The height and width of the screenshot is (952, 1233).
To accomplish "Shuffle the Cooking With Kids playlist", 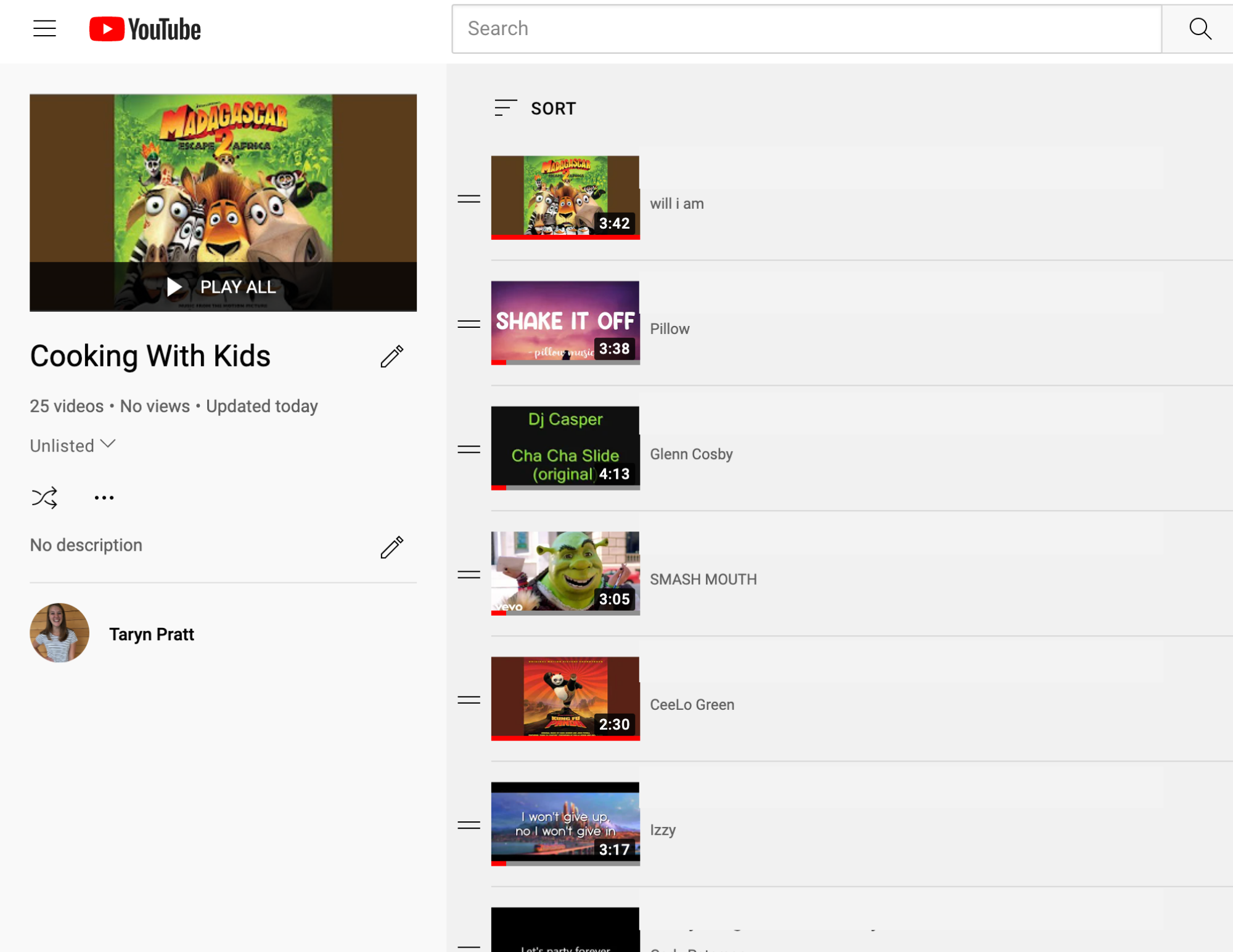I will click(x=44, y=497).
